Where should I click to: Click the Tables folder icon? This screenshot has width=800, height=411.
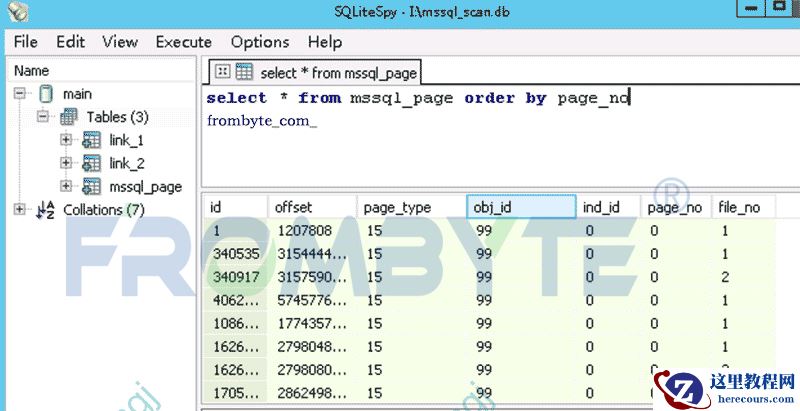pyautogui.click(x=68, y=117)
